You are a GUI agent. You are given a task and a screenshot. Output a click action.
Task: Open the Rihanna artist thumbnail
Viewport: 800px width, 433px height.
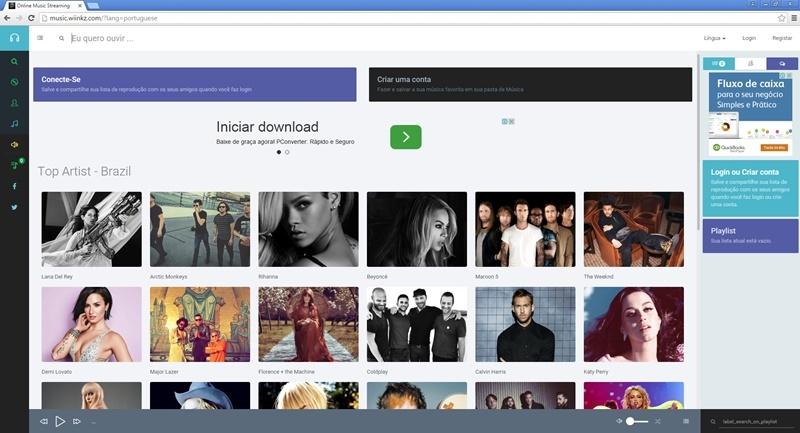tap(308, 229)
